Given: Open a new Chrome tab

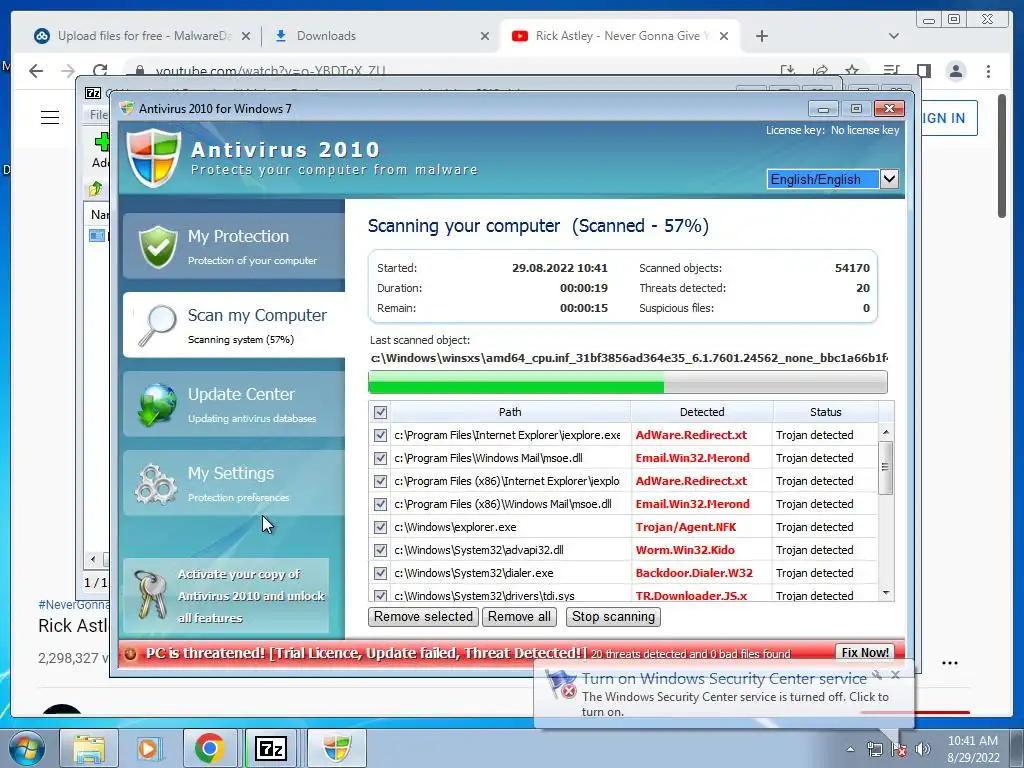Looking at the screenshot, I should (761, 36).
